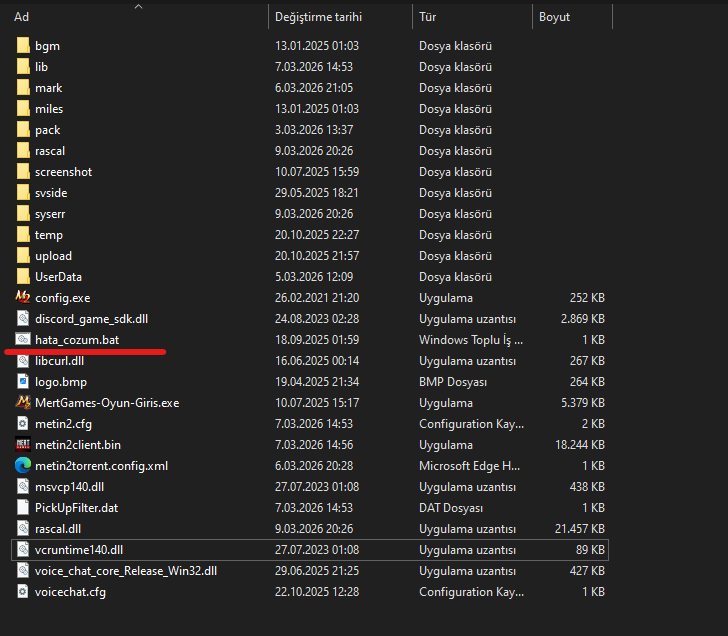Click the 10.07.2025 15:59 date cell
The height and width of the screenshot is (636, 728).
(x=317, y=172)
